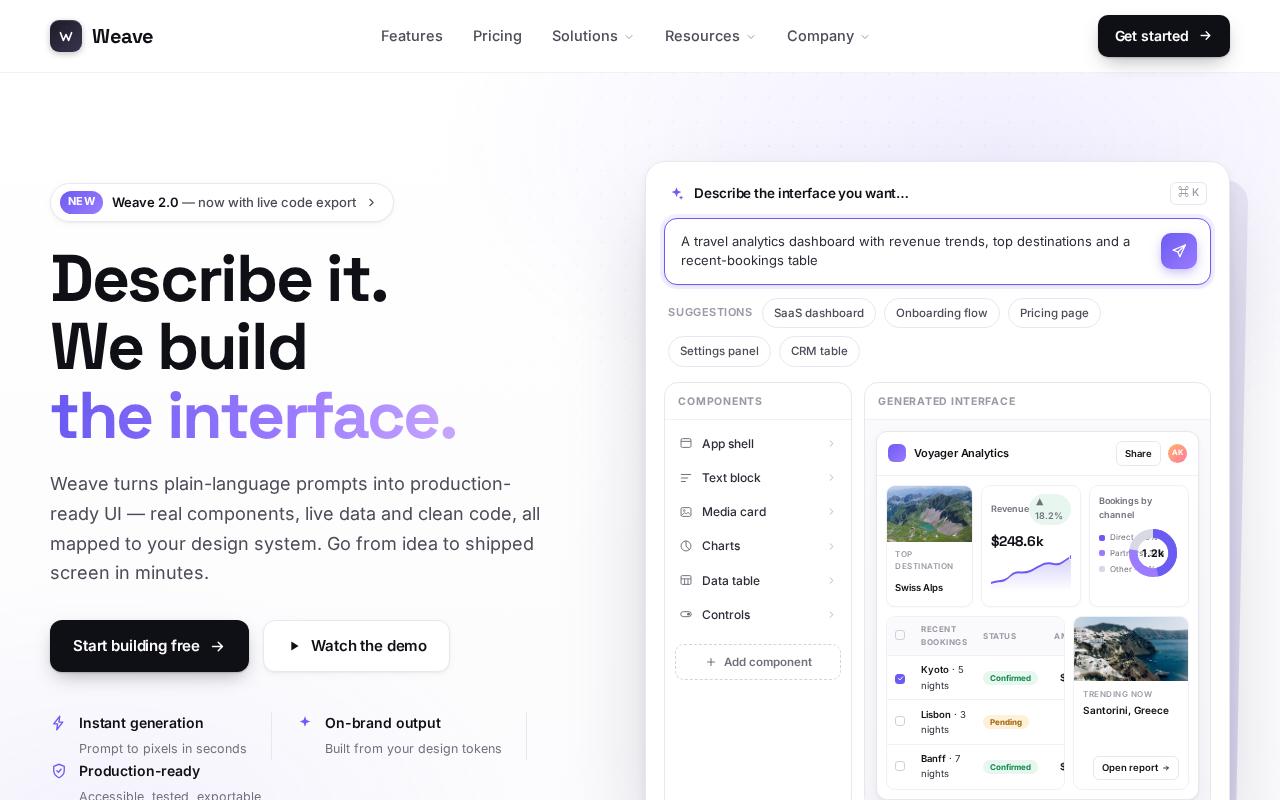The height and width of the screenshot is (800, 1280).
Task: Click the 18.2% revenue growth badge
Action: point(1049,509)
